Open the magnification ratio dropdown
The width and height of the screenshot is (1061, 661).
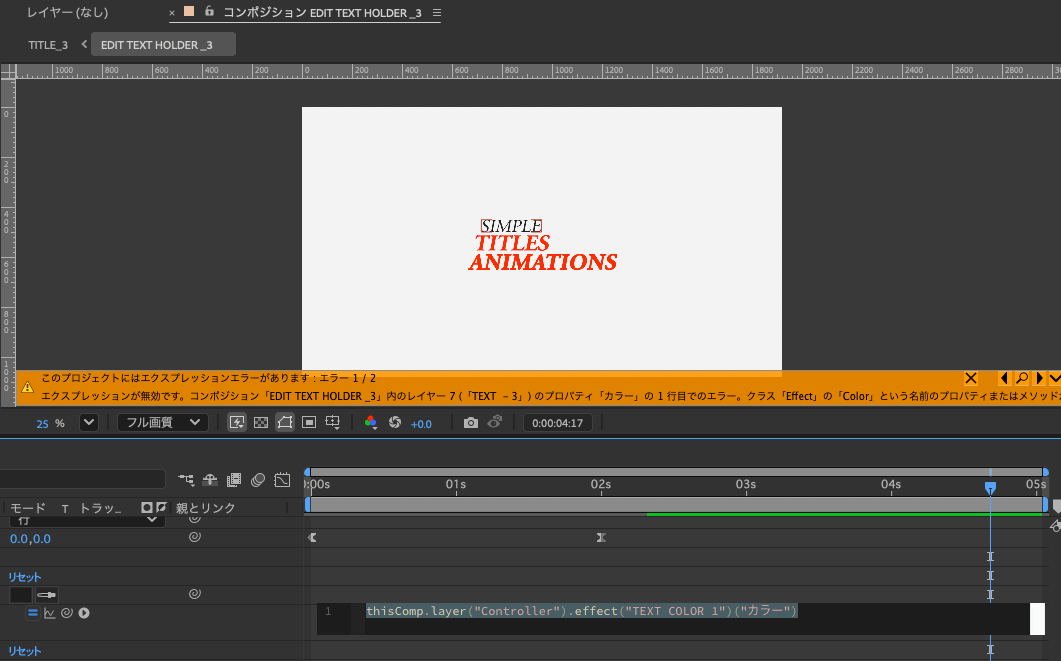[89, 423]
